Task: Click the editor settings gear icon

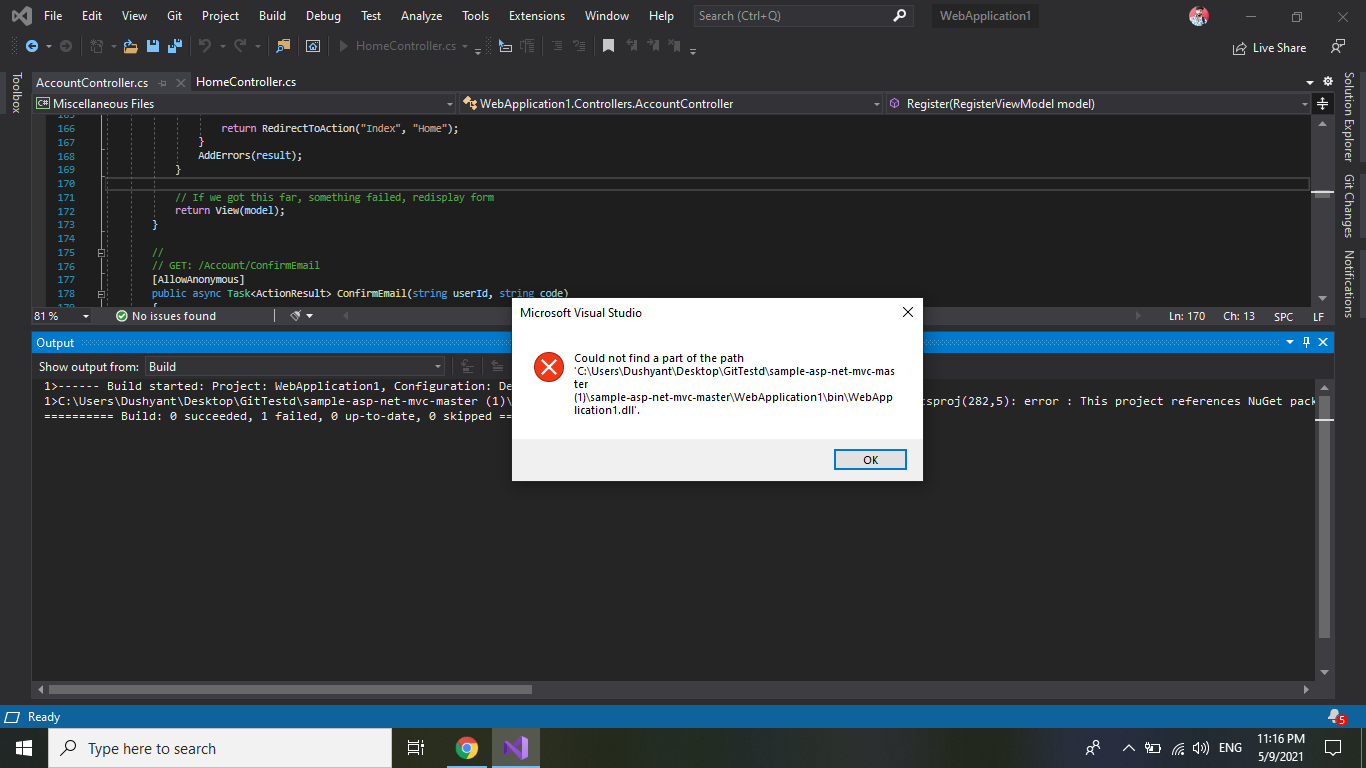Action: coord(1328,82)
